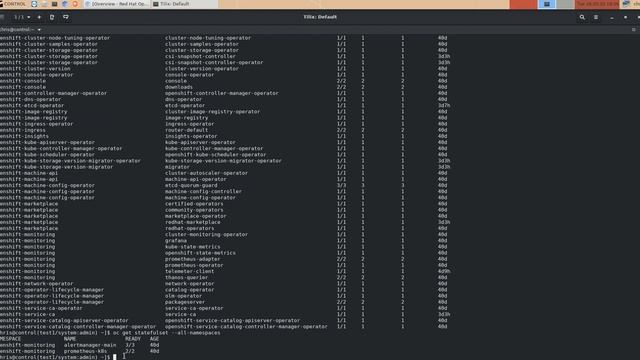This screenshot has width=640, height=360.
Task: Click the add terminal right icon
Action: tap(52, 17)
